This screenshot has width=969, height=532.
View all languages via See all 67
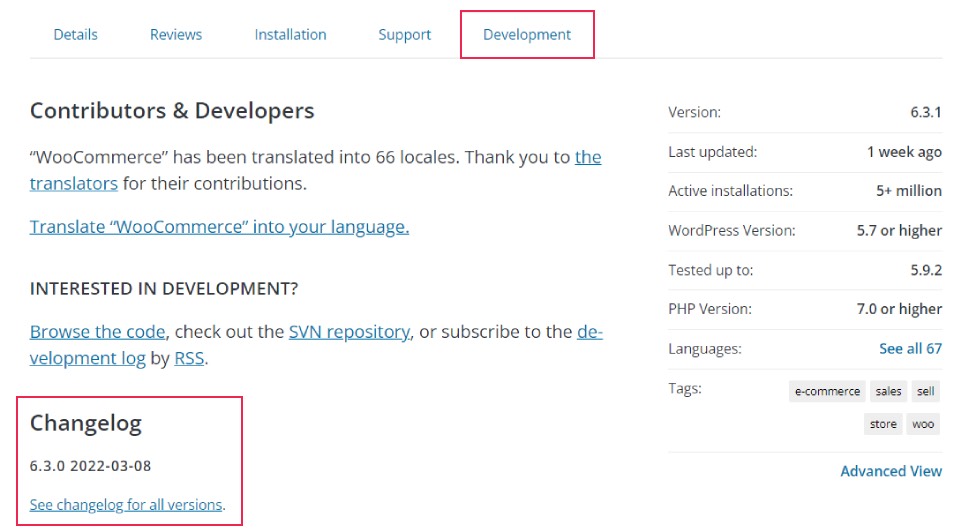pos(910,349)
